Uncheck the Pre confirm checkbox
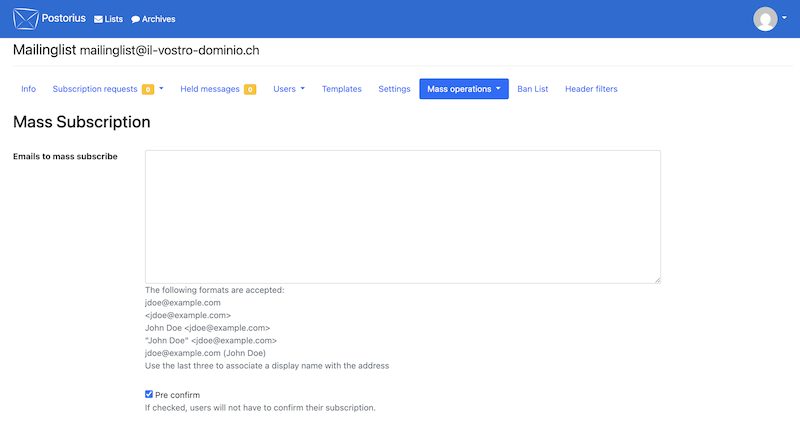Image resolution: width=800 pixels, height=422 pixels. point(149,394)
